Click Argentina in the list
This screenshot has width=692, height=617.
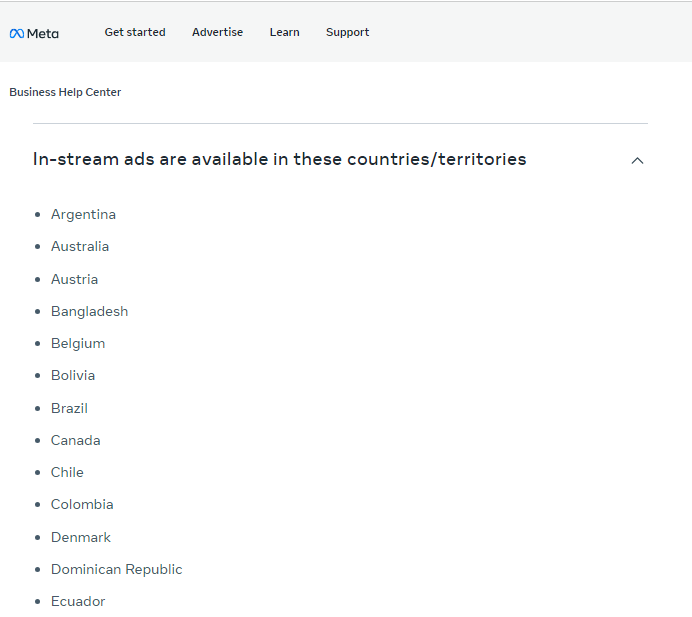coord(83,214)
